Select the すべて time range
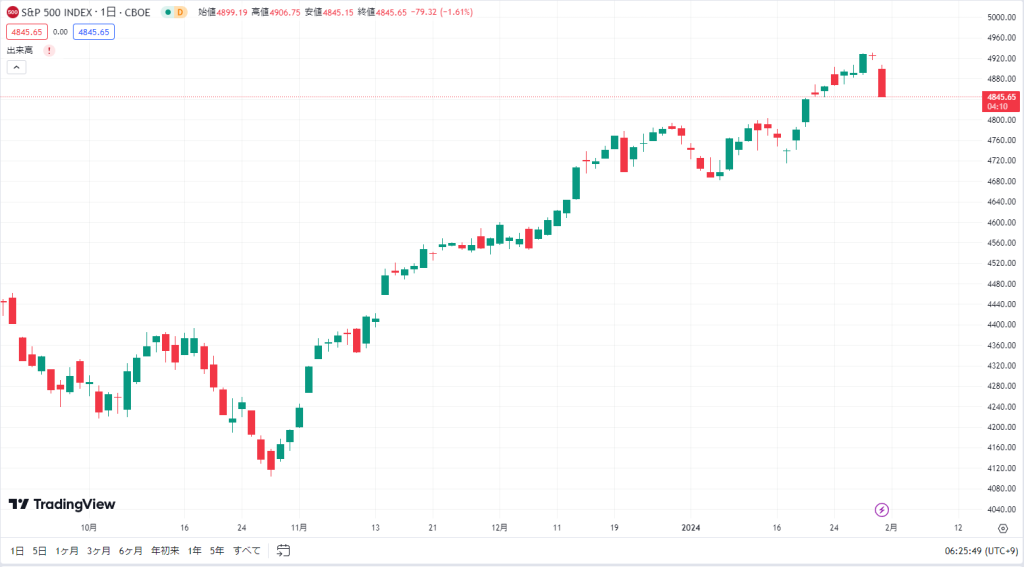 coord(247,551)
